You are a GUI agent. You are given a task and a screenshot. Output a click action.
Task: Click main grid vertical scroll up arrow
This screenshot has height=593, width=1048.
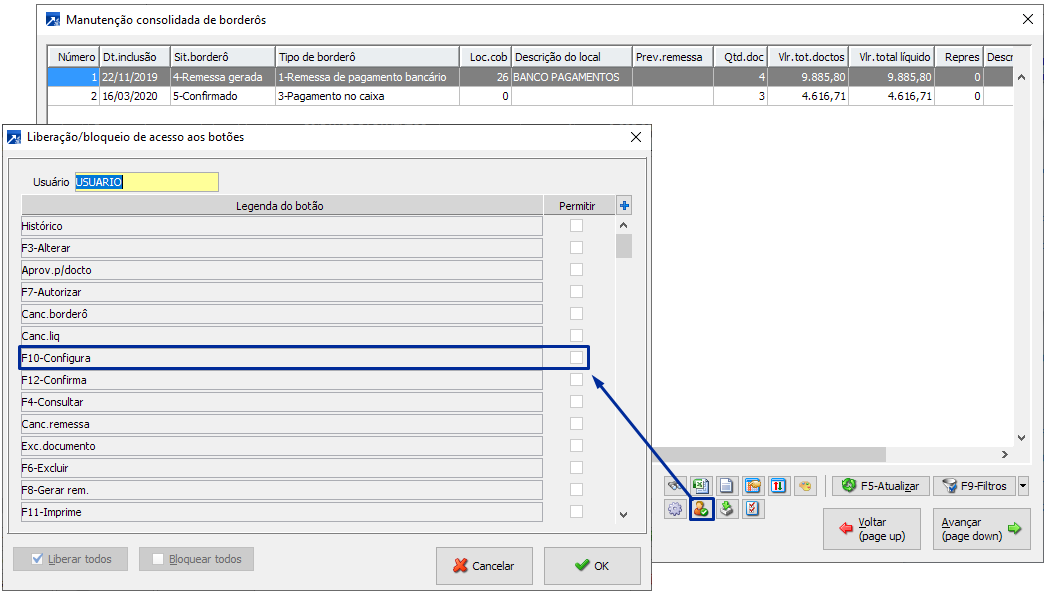click(1021, 78)
